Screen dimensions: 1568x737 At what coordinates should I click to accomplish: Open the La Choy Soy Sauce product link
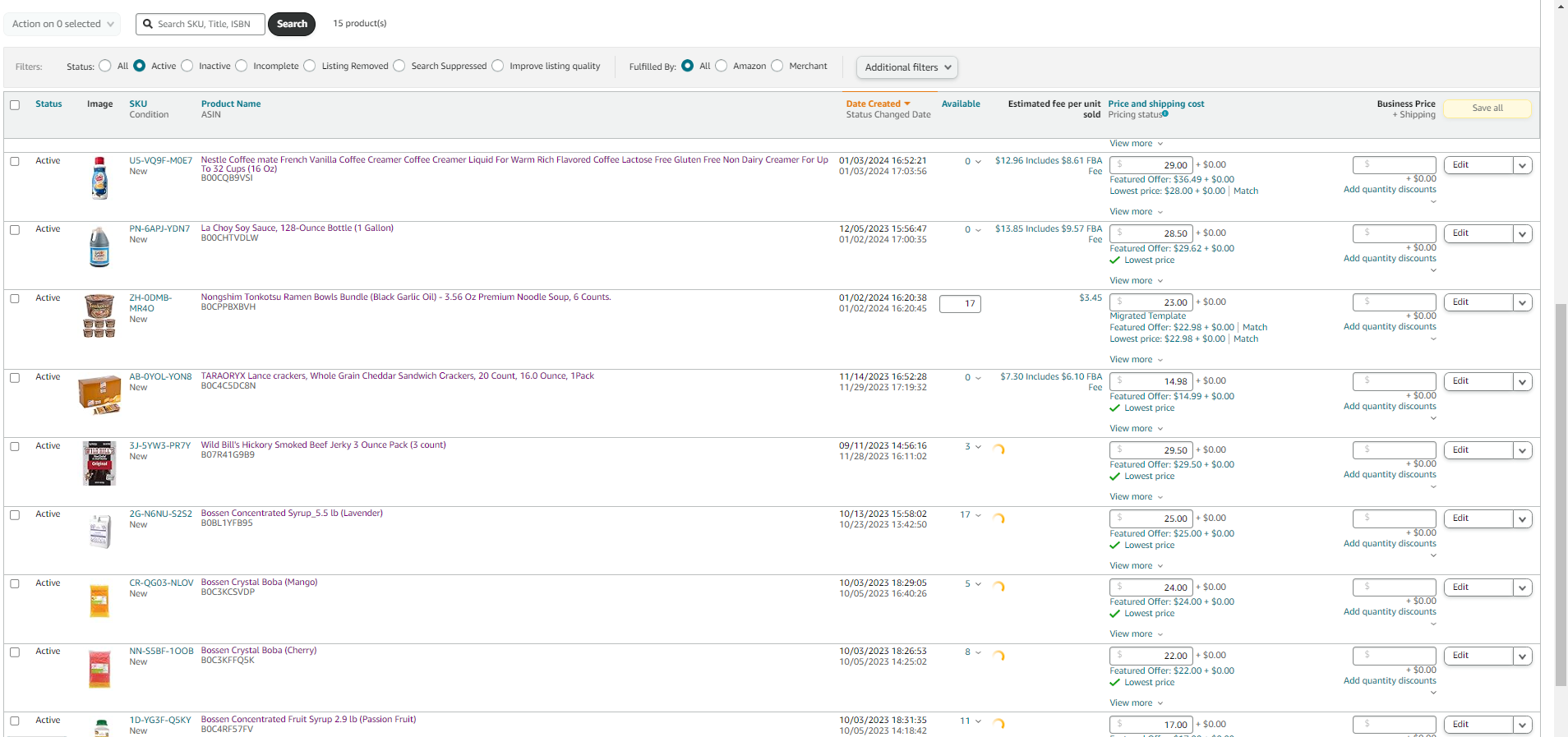pos(297,228)
